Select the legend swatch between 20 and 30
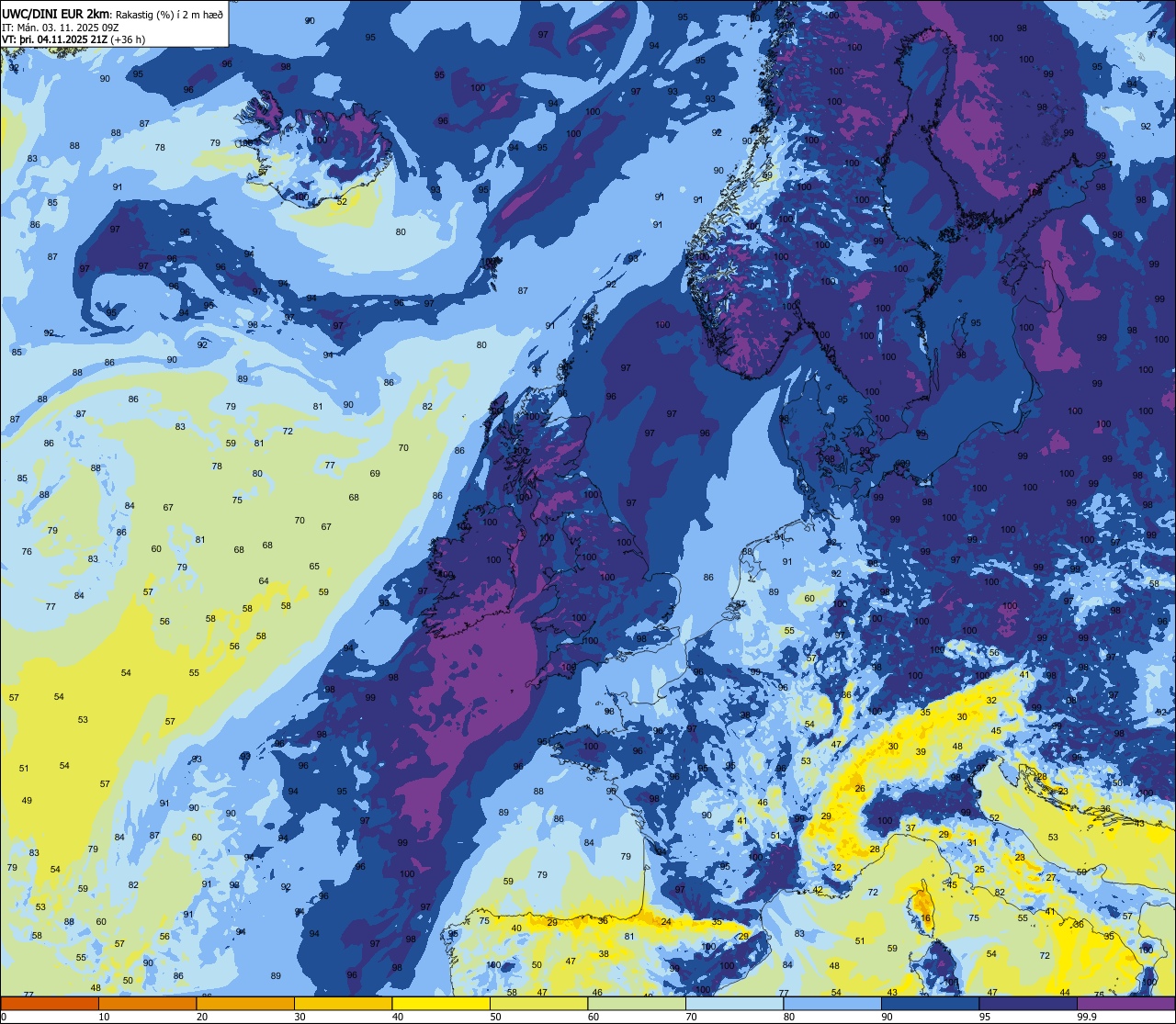This screenshot has width=1176, height=1024. click(x=245, y=1003)
